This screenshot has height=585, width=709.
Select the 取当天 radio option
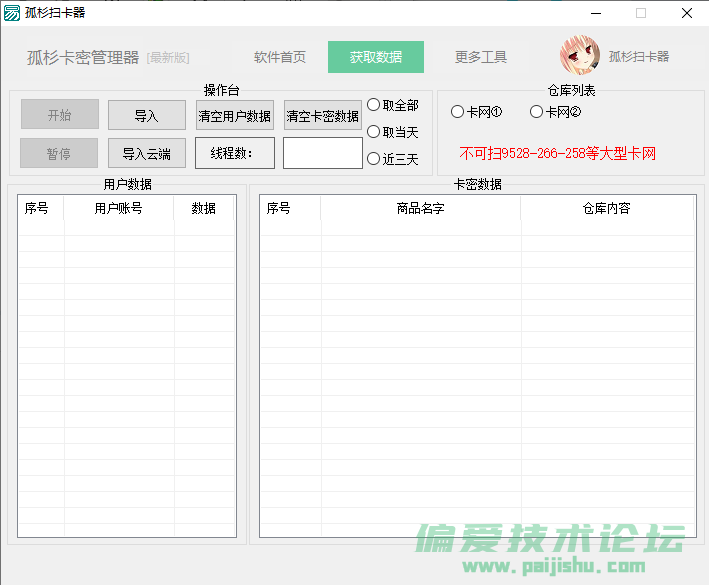pos(374,132)
